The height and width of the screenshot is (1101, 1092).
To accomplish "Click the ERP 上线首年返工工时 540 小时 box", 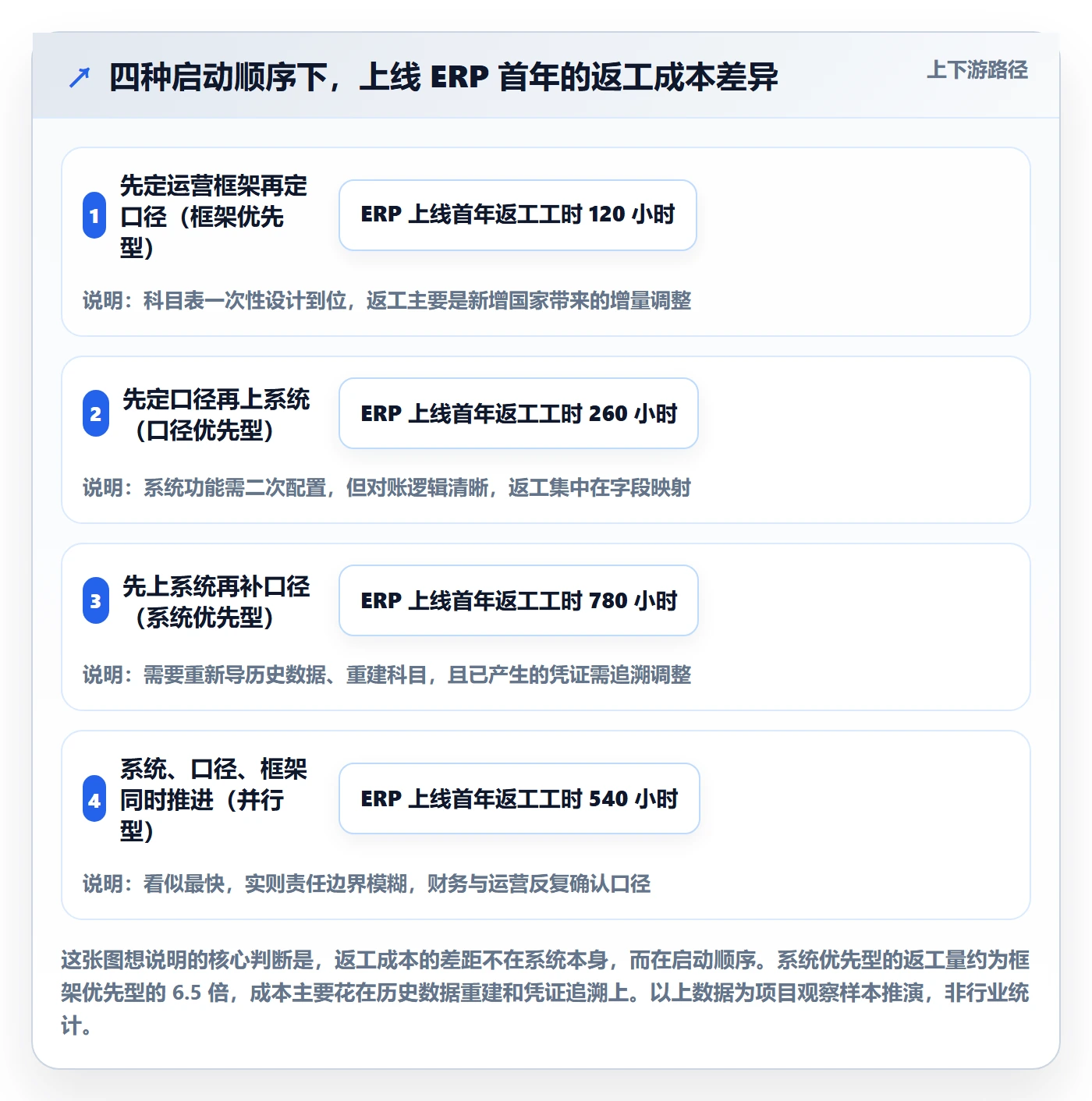I will pos(519,798).
